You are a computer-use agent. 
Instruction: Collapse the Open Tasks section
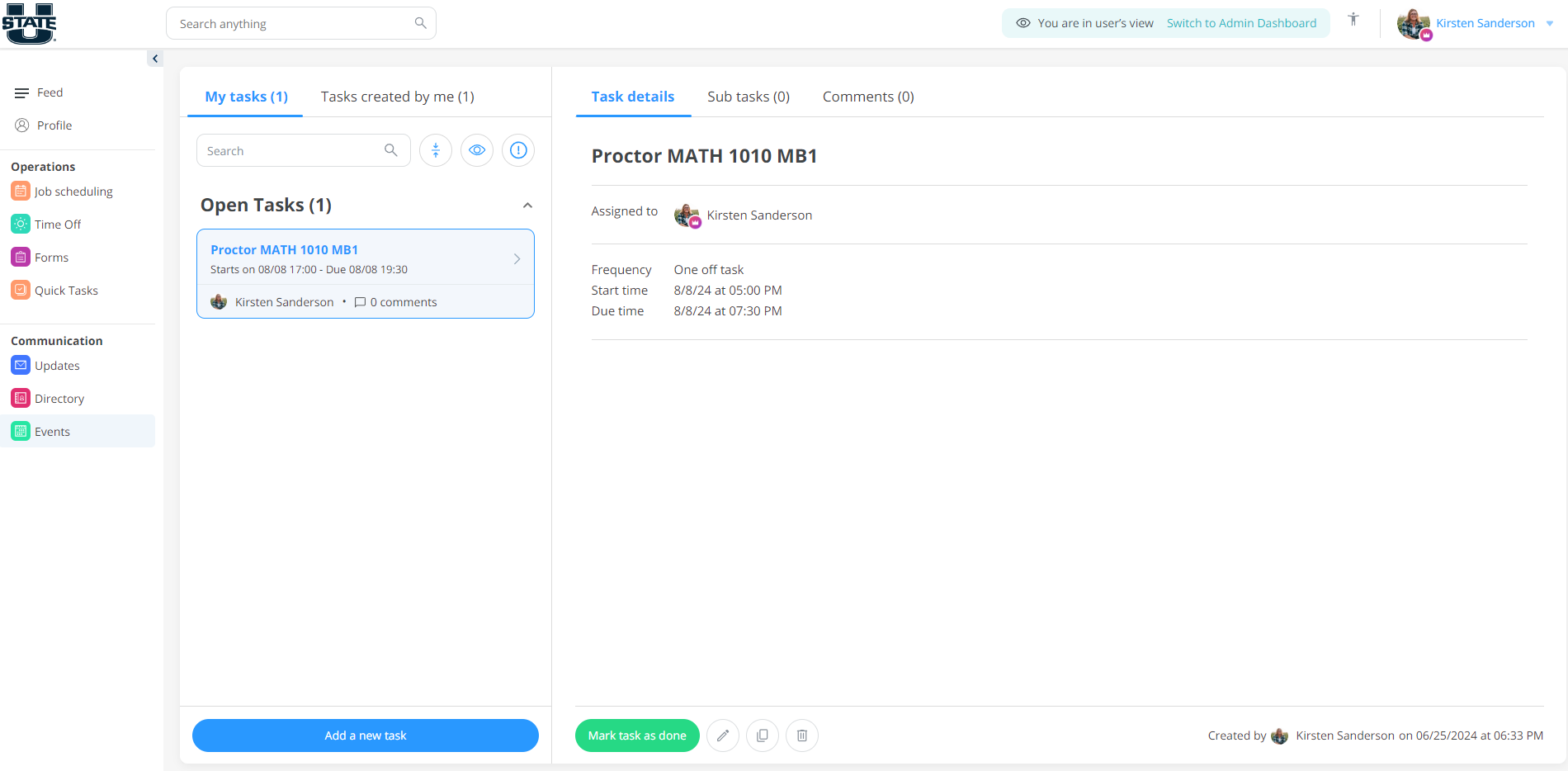(527, 205)
